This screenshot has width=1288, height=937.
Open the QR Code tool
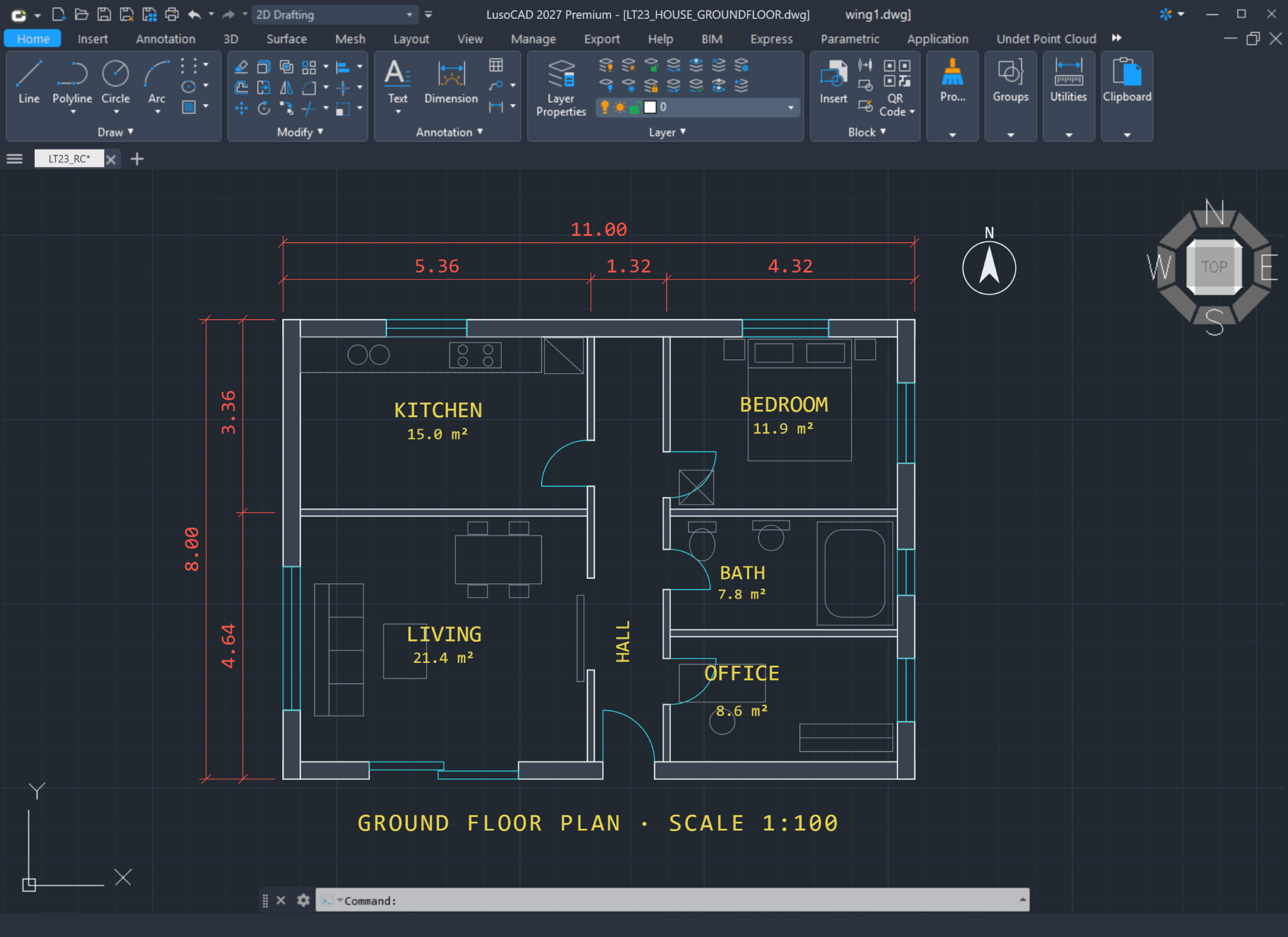[896, 88]
